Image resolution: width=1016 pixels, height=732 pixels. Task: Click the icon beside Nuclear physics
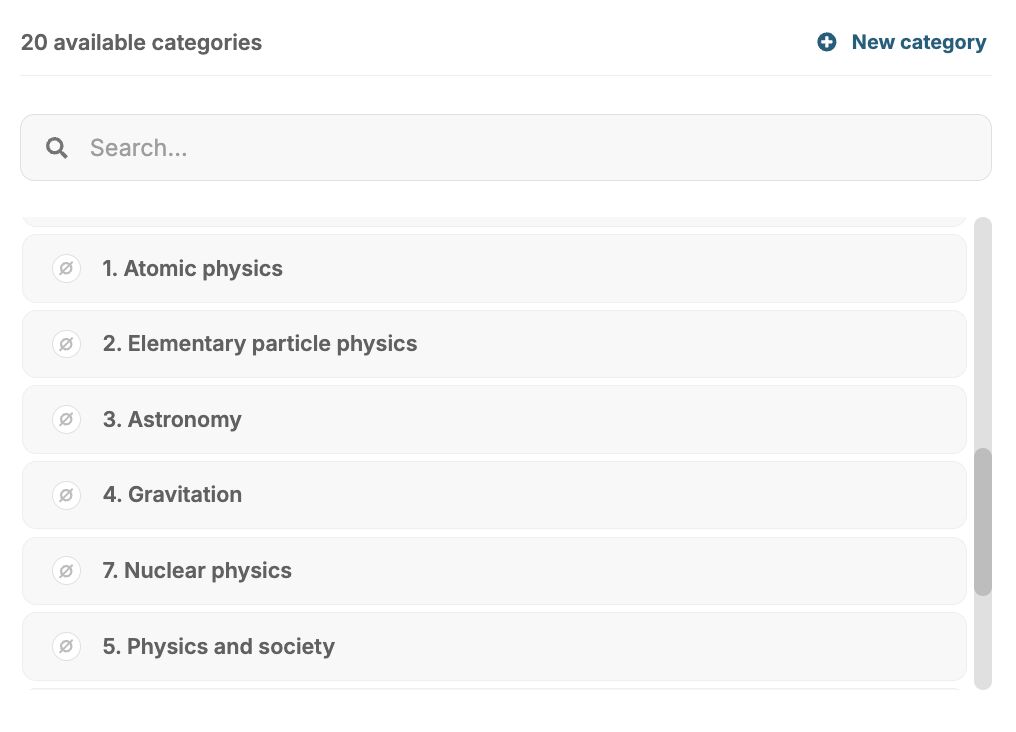[66, 571]
